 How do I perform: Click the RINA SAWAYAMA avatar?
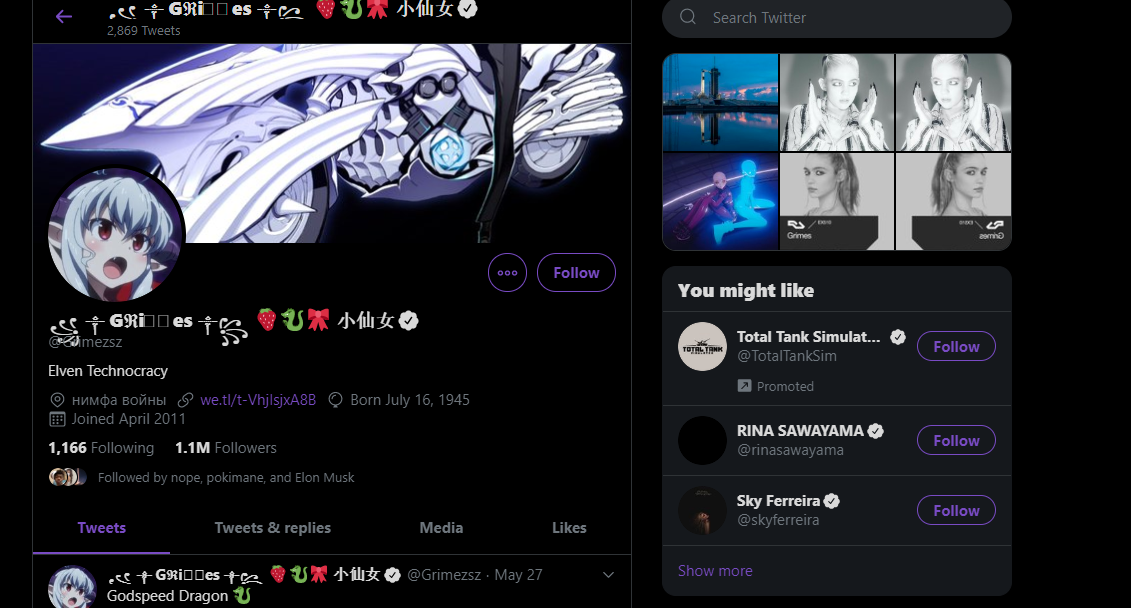tap(702, 440)
